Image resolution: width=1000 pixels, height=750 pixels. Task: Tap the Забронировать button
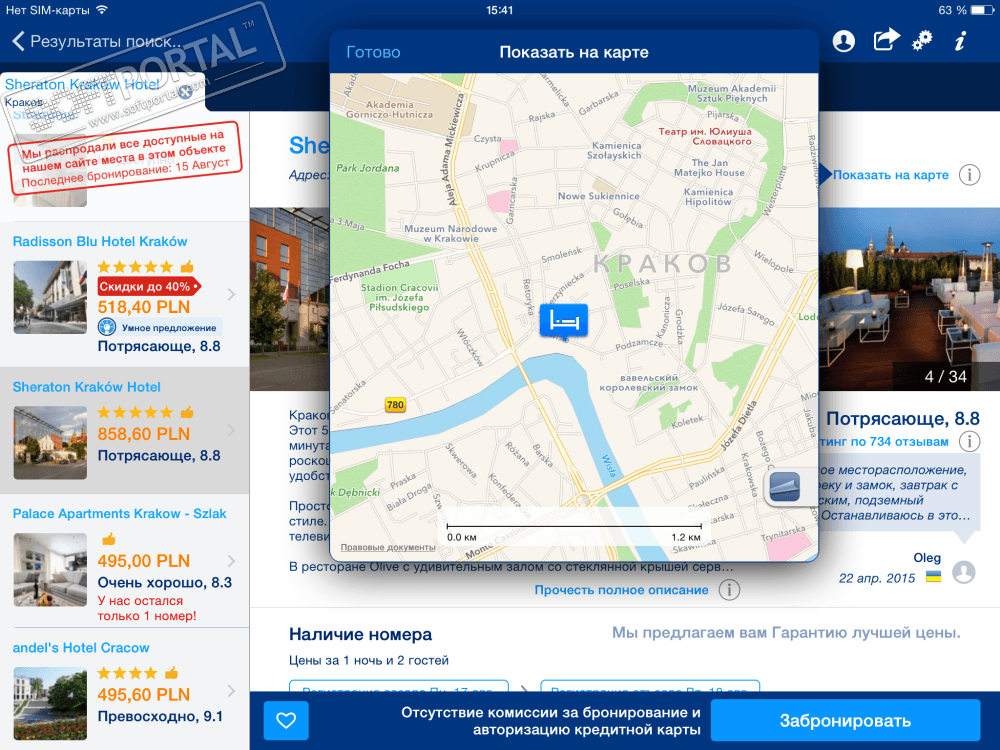pyautogui.click(x=845, y=721)
